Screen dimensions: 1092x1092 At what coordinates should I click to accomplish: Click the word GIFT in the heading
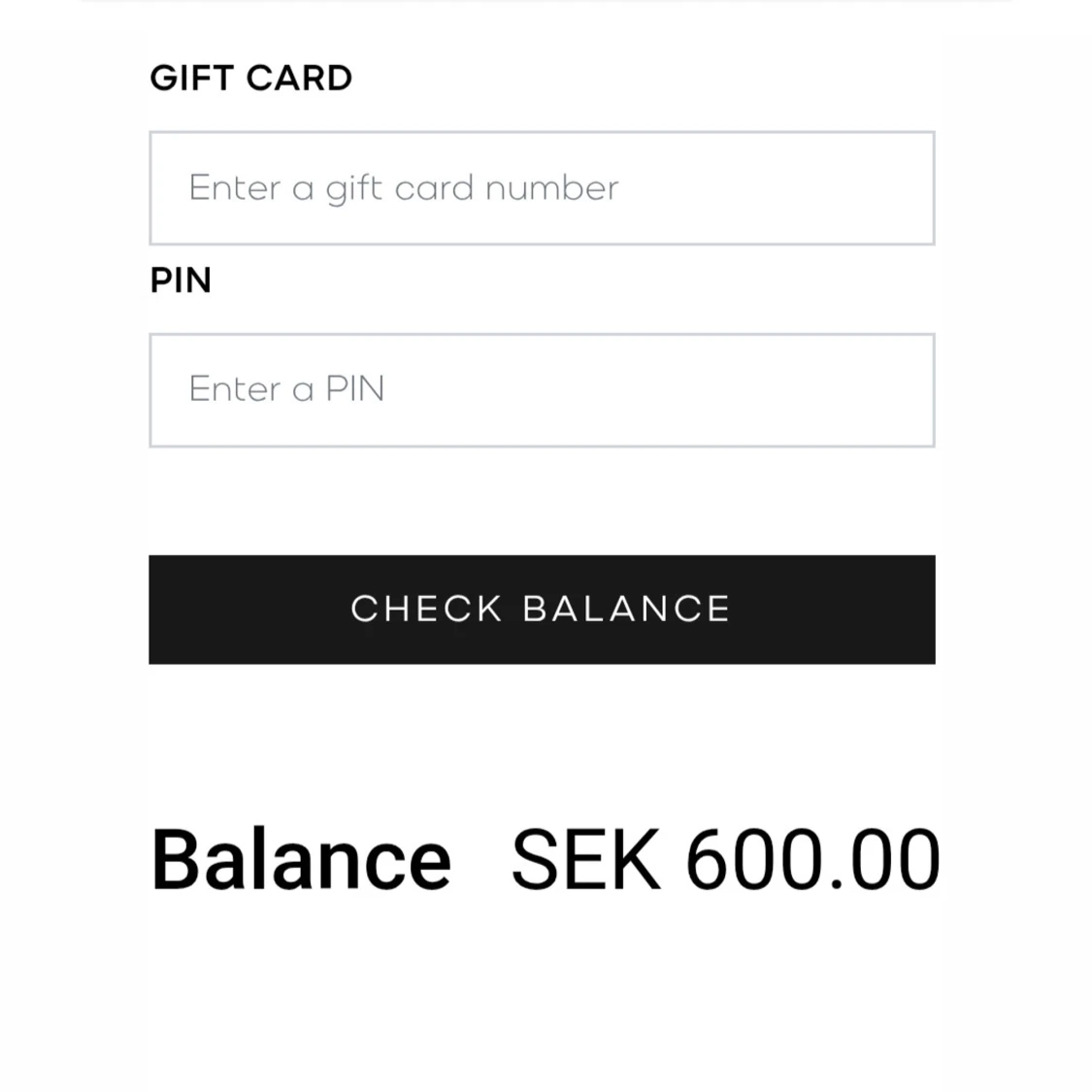(191, 78)
